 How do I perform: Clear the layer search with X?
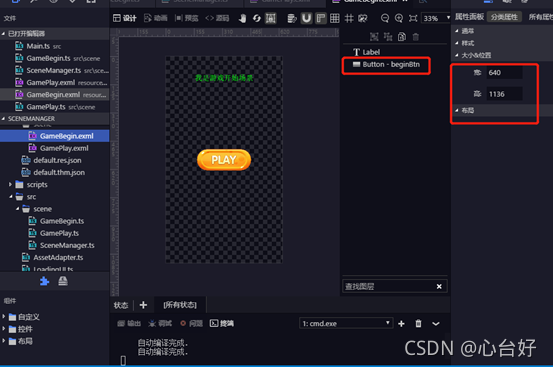point(439,286)
